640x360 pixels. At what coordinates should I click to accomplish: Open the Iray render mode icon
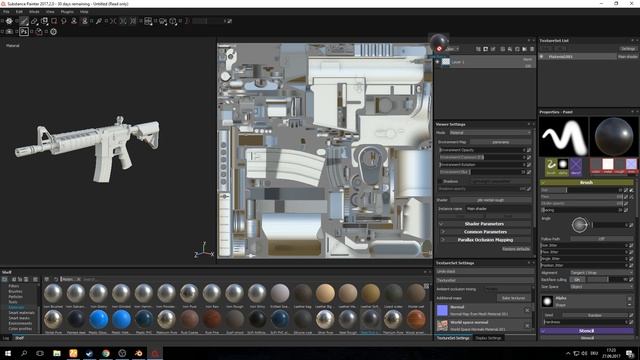[x=39, y=31]
